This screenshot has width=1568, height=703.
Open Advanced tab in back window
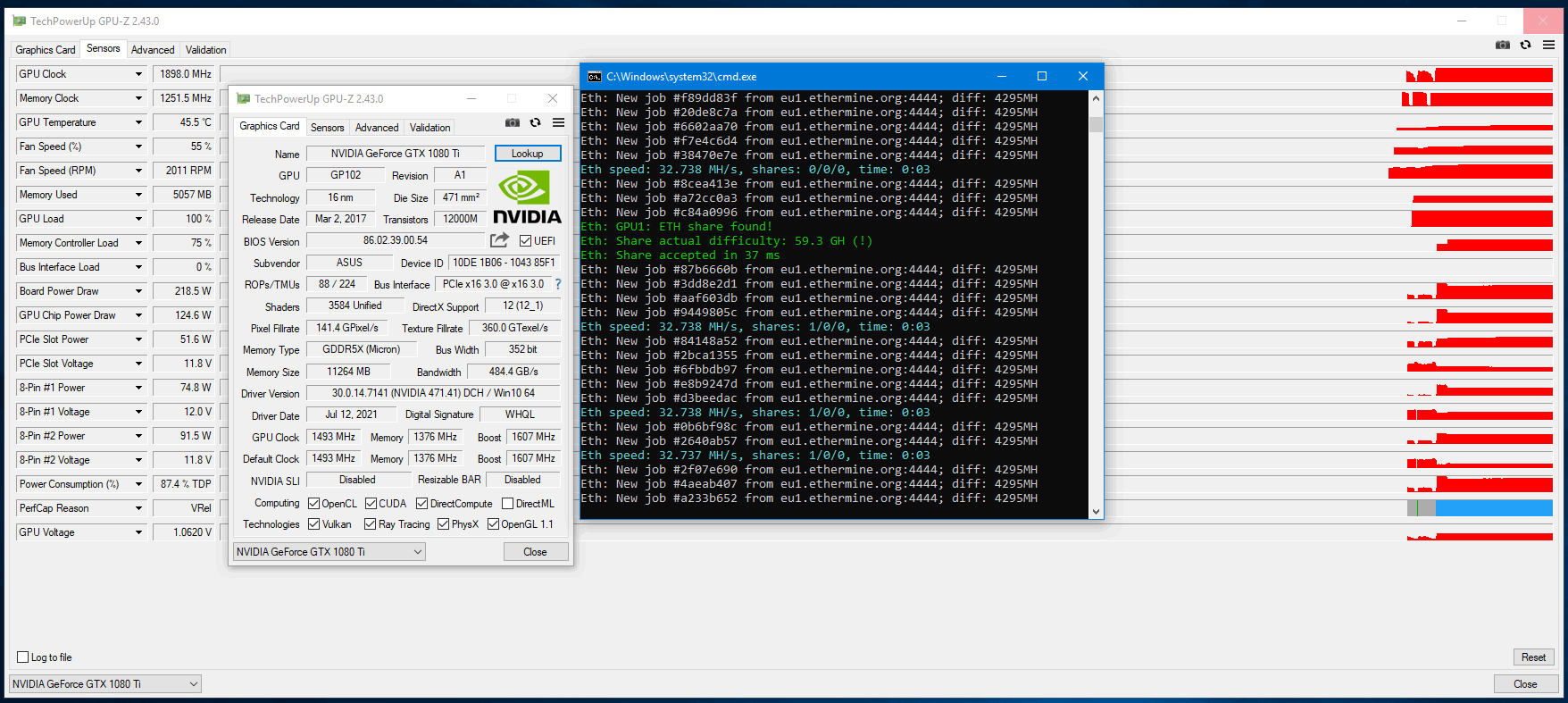(x=153, y=50)
